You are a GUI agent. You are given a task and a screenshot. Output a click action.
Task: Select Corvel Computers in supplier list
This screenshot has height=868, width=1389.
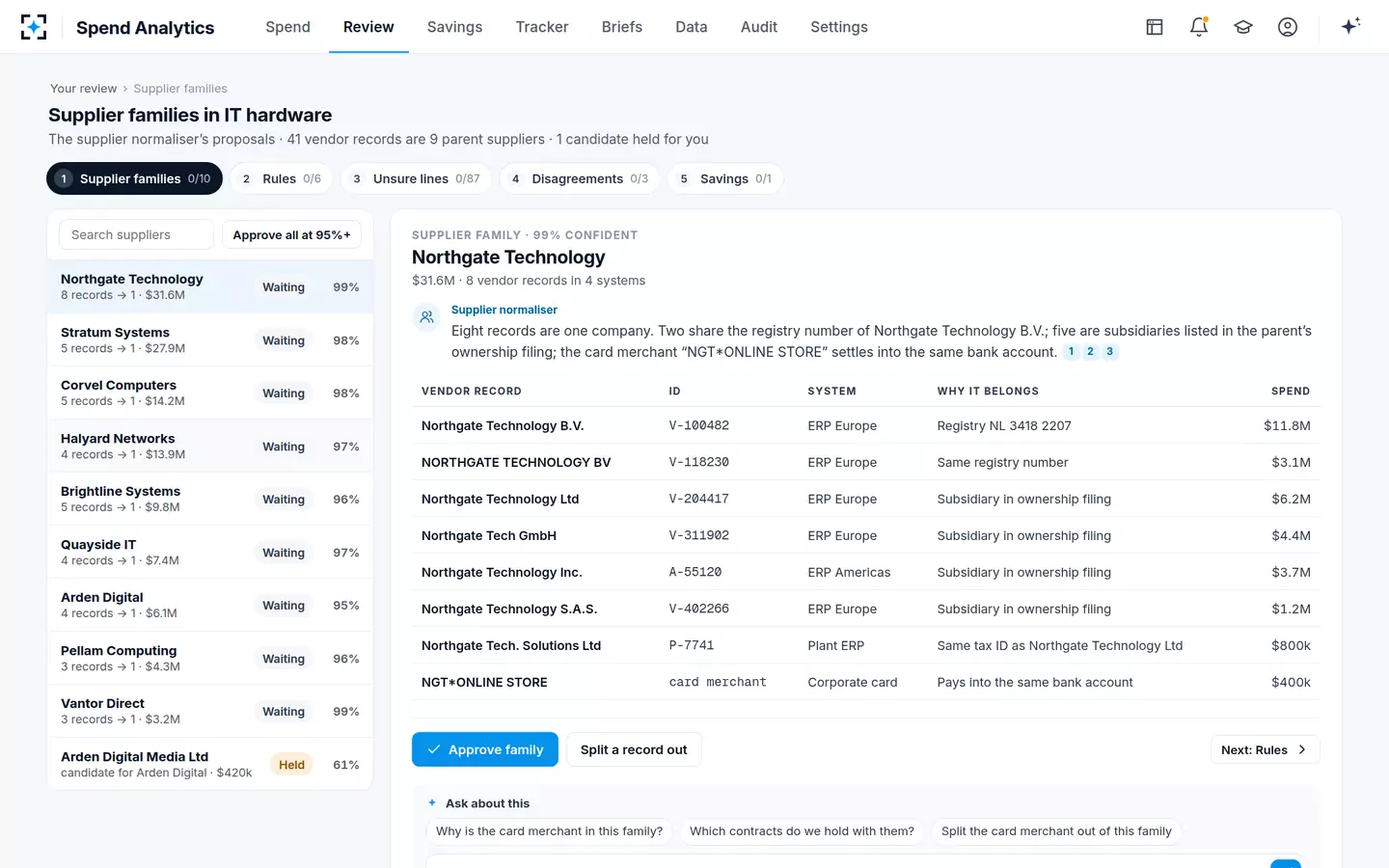(x=210, y=393)
